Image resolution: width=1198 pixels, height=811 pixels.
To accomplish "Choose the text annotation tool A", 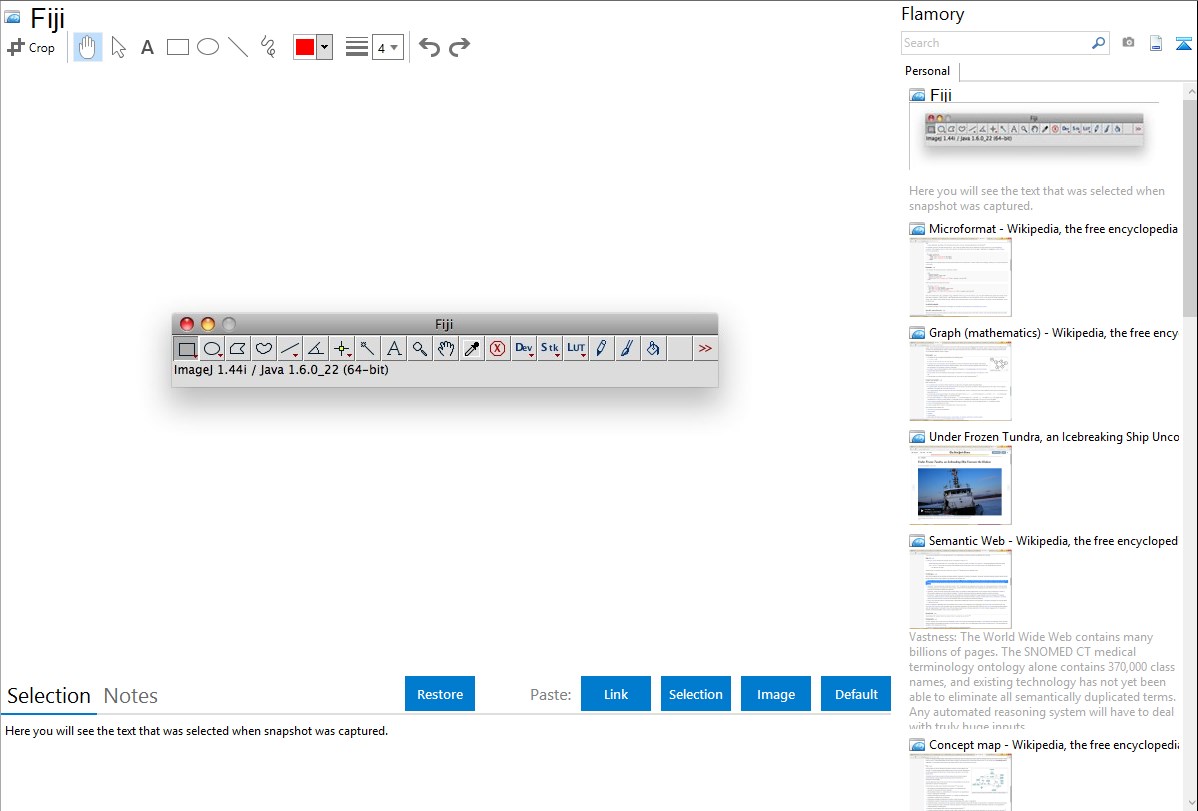I will tap(147, 47).
